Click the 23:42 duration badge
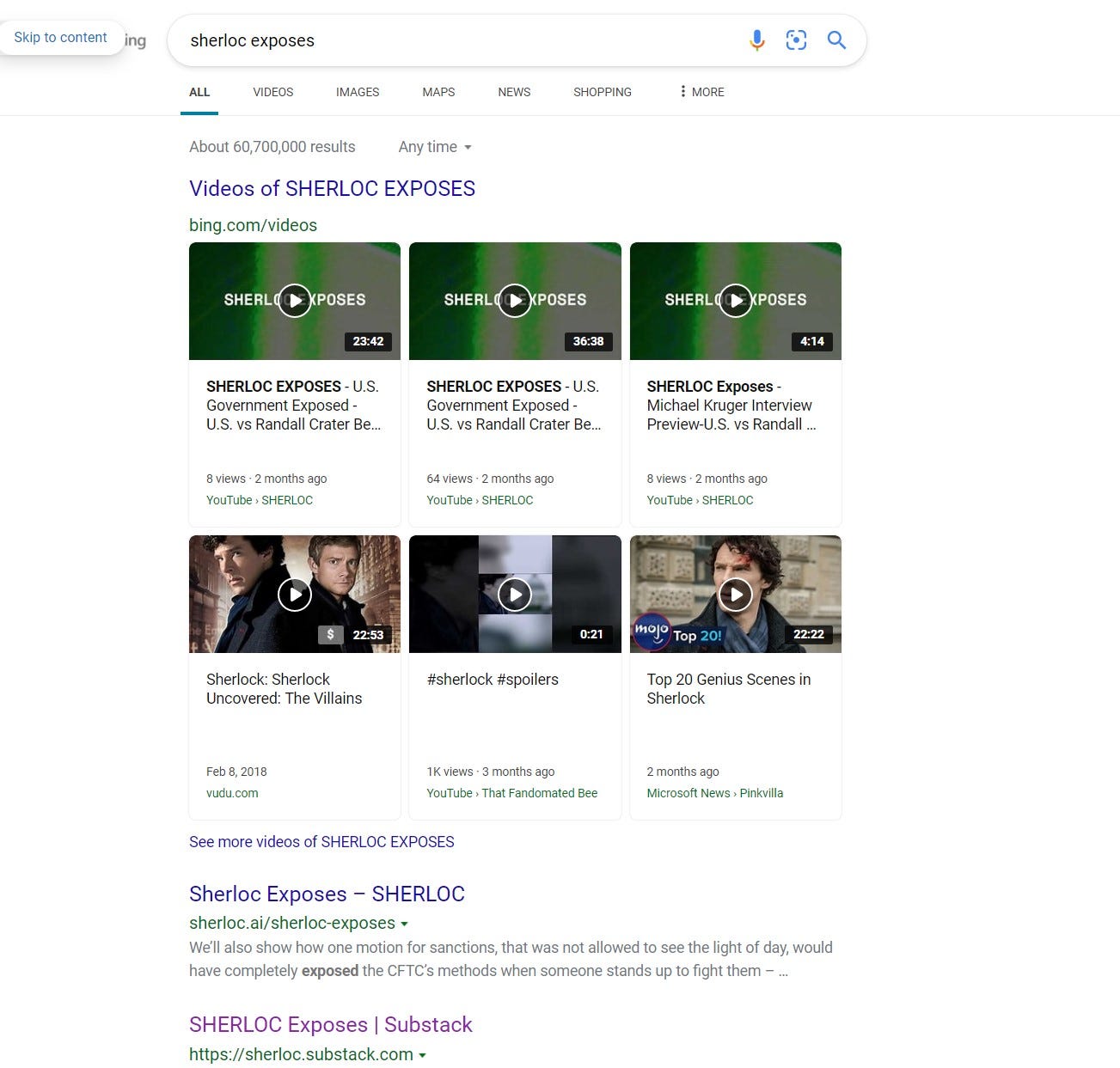Screen dimensions: 1120x1068 tap(368, 341)
